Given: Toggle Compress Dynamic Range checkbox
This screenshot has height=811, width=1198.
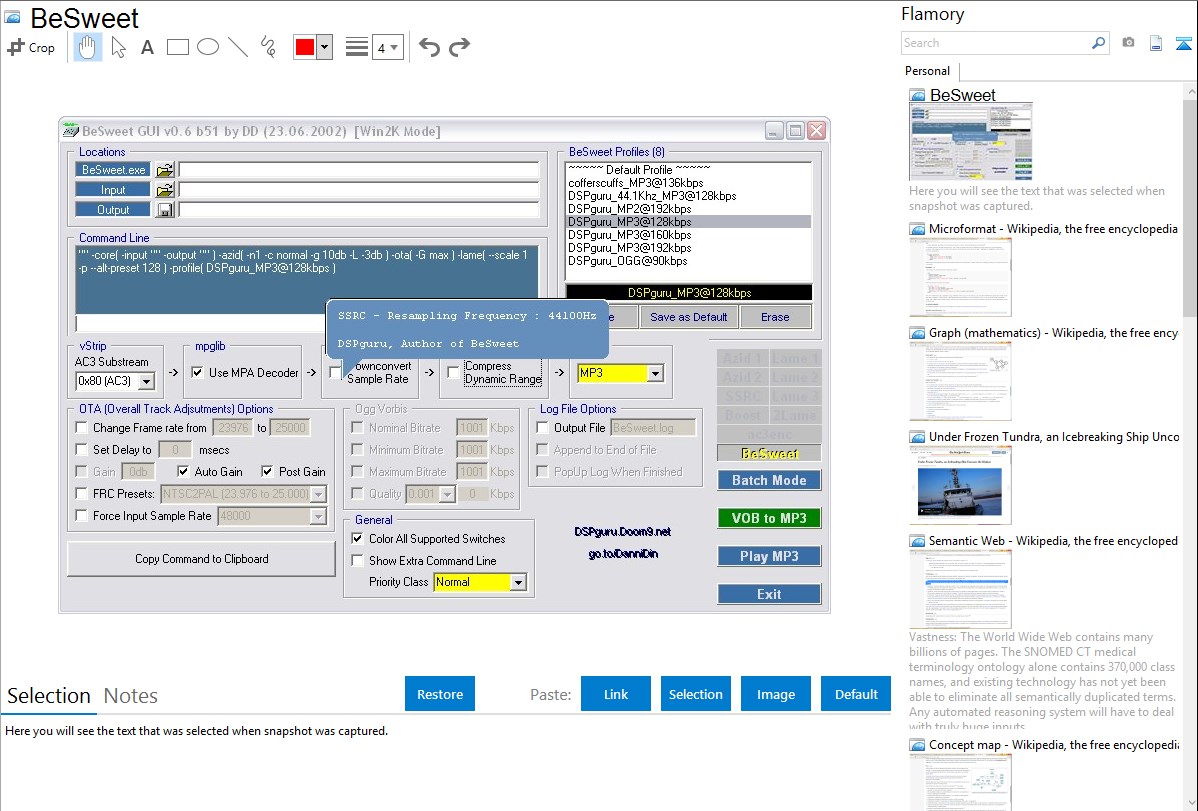Looking at the screenshot, I should click(x=453, y=372).
